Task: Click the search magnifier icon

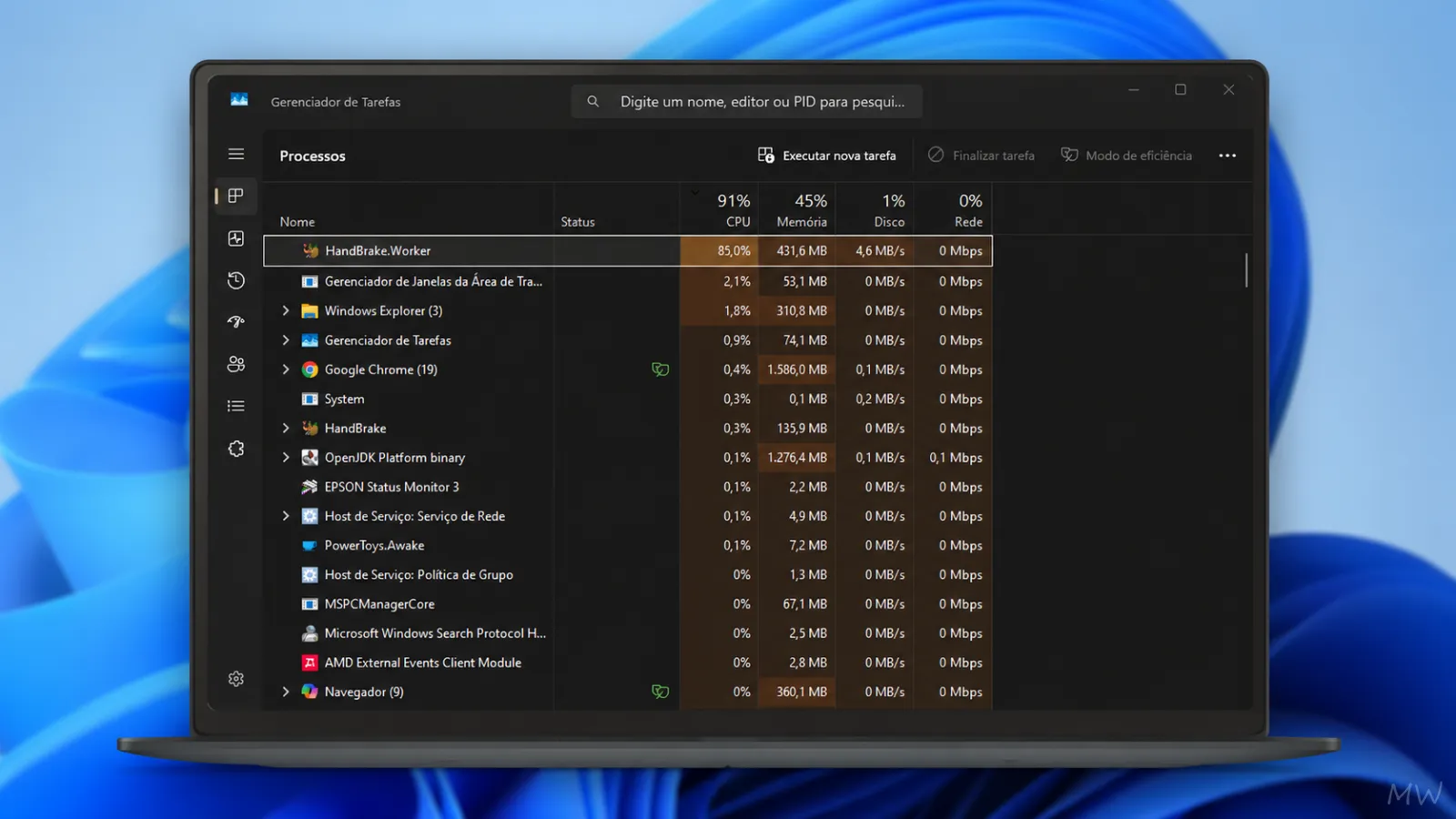Action: [592, 101]
